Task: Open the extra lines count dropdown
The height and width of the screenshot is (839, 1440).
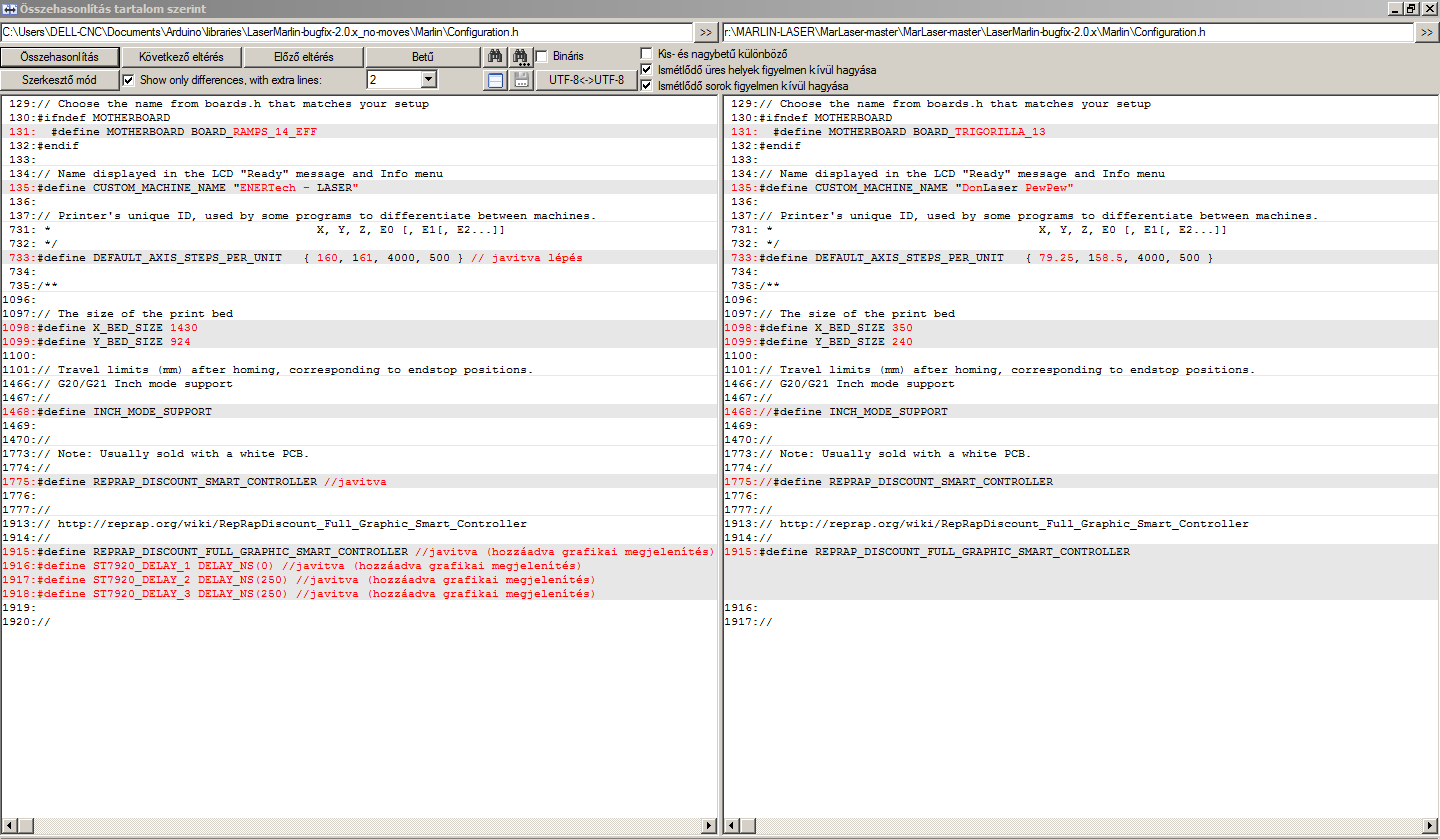Action: [x=429, y=79]
